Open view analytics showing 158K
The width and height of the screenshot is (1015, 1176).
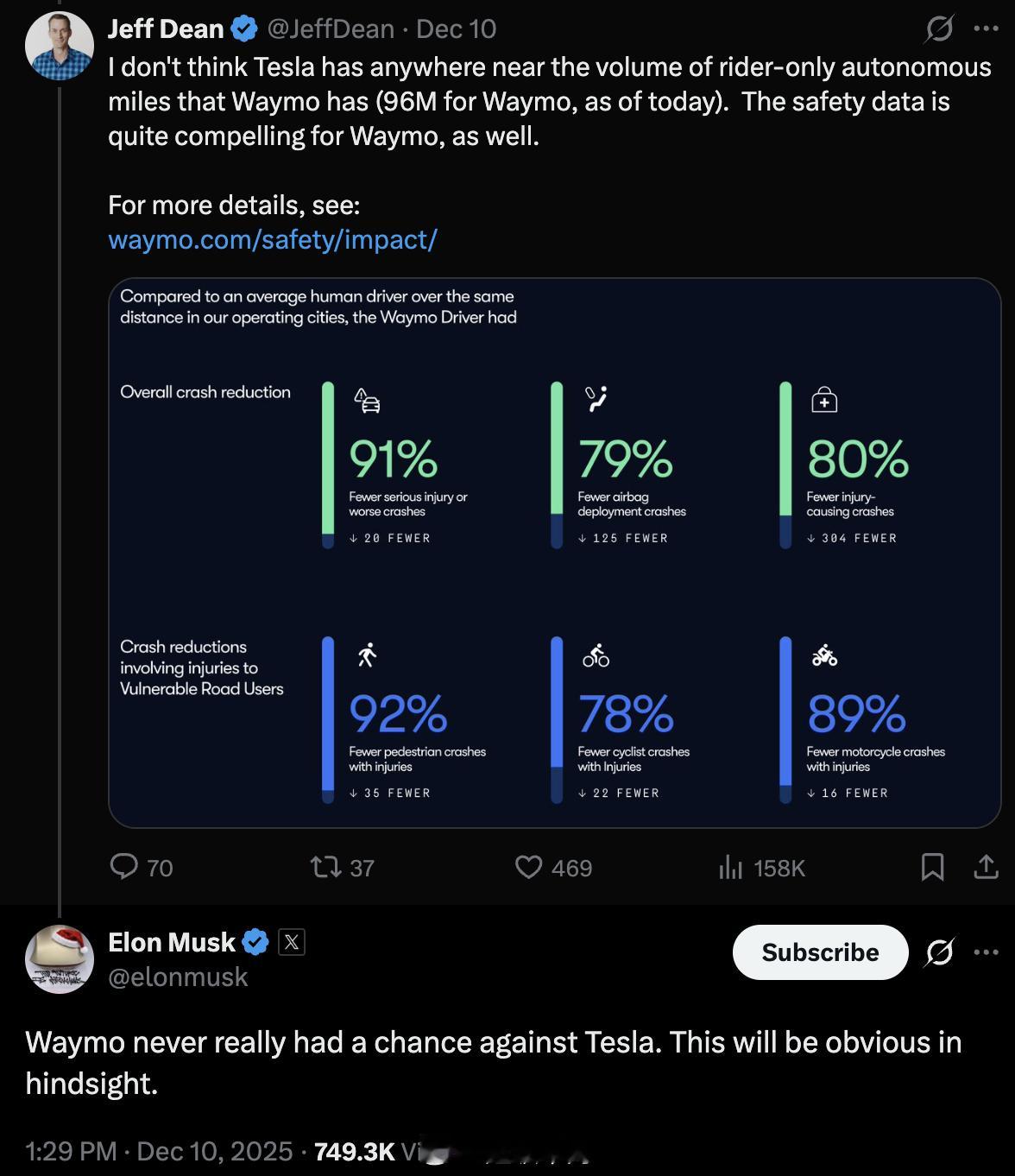pos(731,867)
